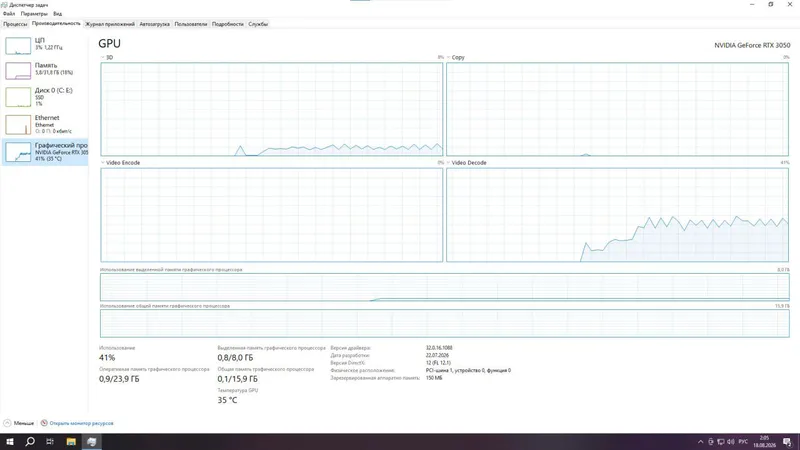The width and height of the screenshot is (800, 450).
Task: Click the Меньше details label
Action: (23, 423)
